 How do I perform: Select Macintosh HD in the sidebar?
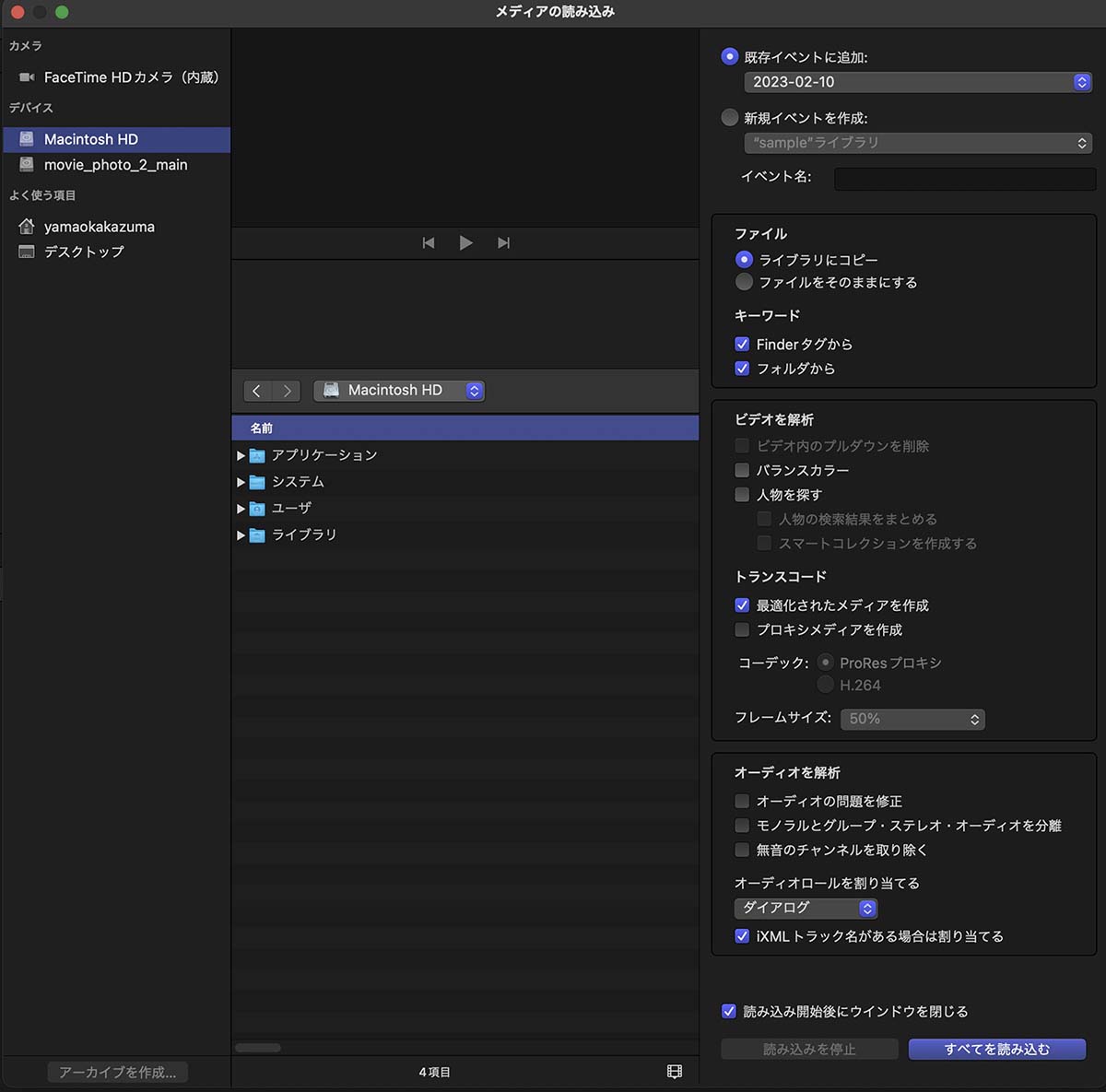[x=116, y=139]
